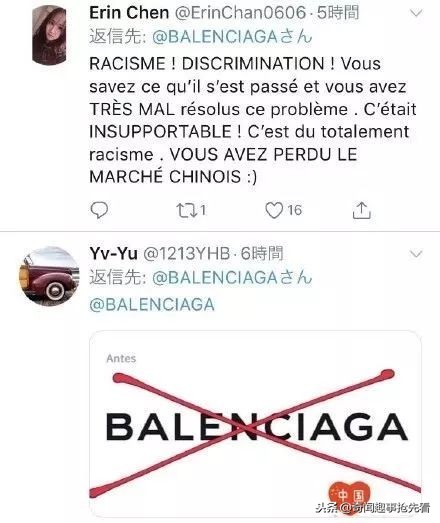Expand options chevron on Yv-Yu's tweet
The height and width of the screenshot is (523, 440).
pos(416,254)
